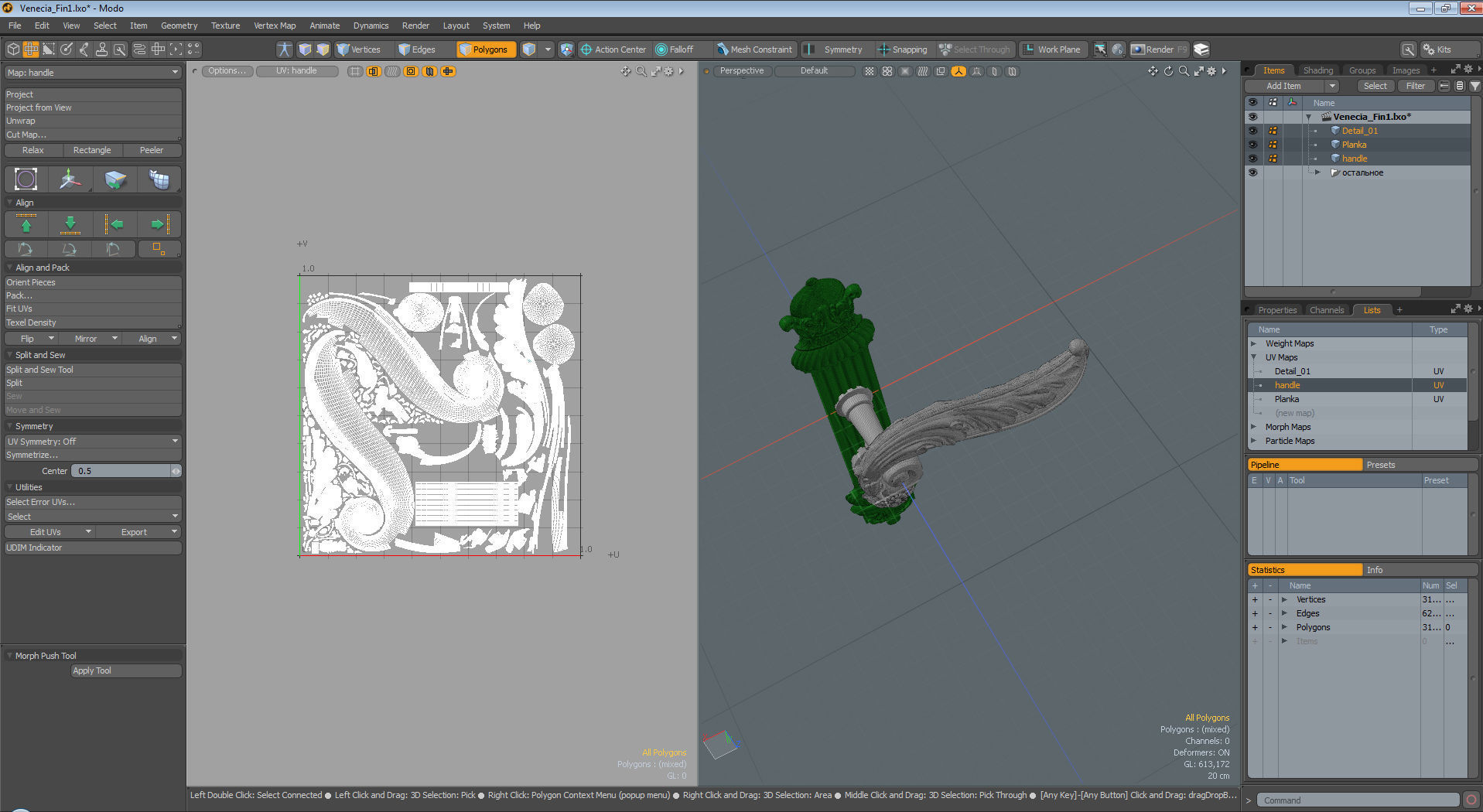Image resolution: width=1483 pixels, height=812 pixels.
Task: Toggle visibility of остальное group
Action: (1252, 172)
